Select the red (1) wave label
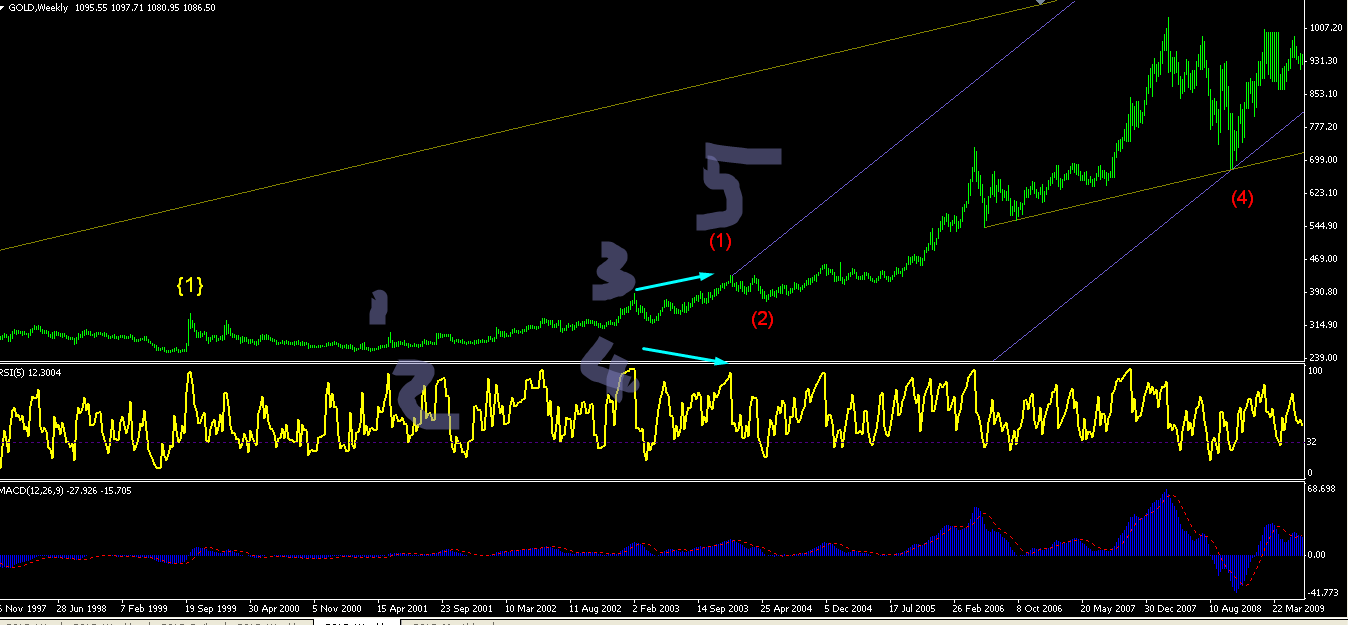Image resolution: width=1348 pixels, height=625 pixels. tap(720, 241)
